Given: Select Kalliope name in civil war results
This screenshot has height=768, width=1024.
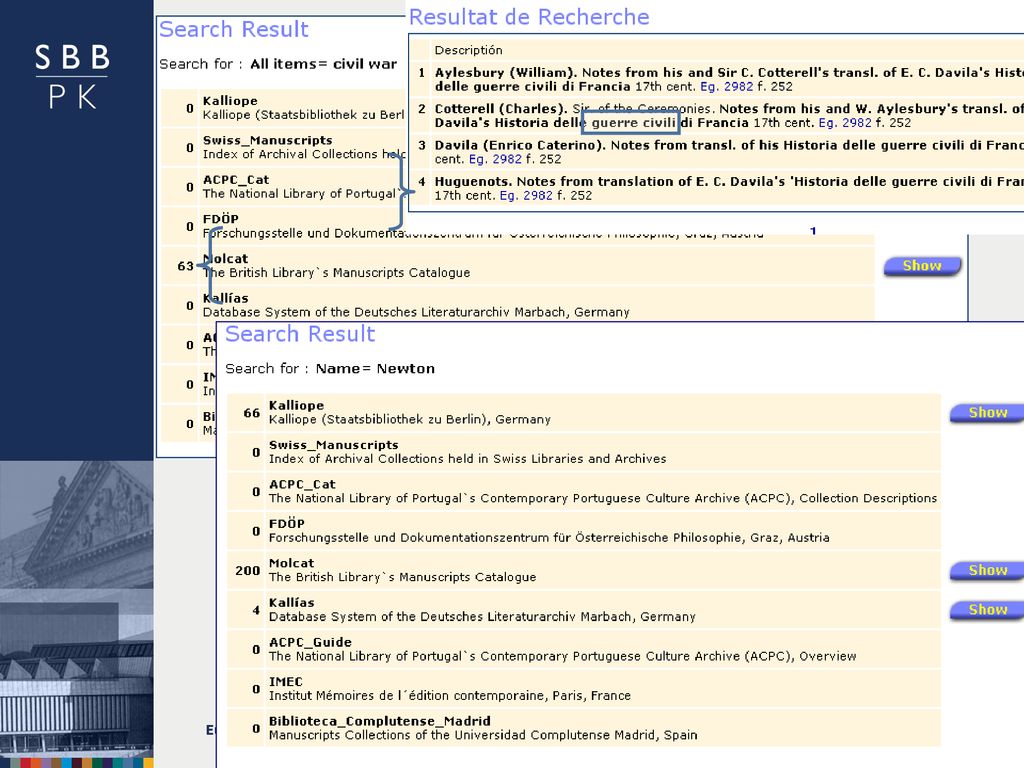Looking at the screenshot, I should coord(230,101).
